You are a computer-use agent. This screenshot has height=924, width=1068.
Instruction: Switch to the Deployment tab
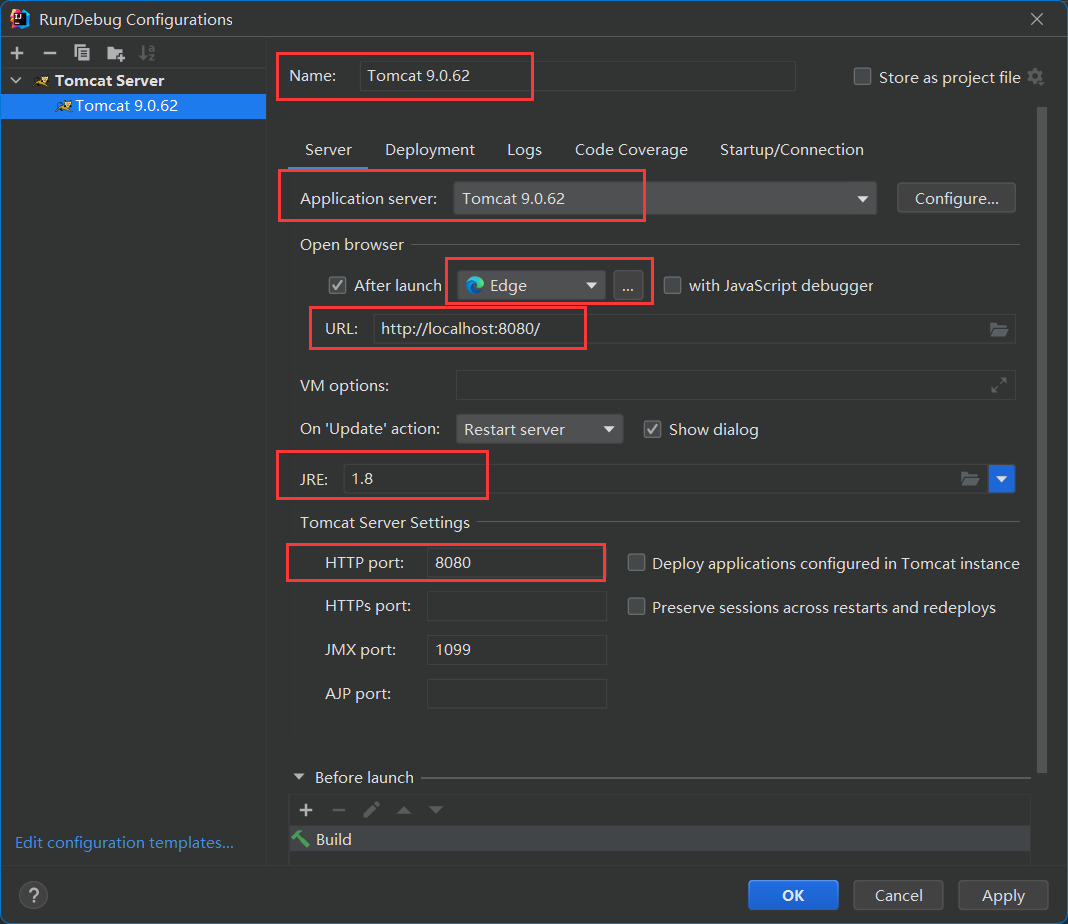click(x=430, y=150)
